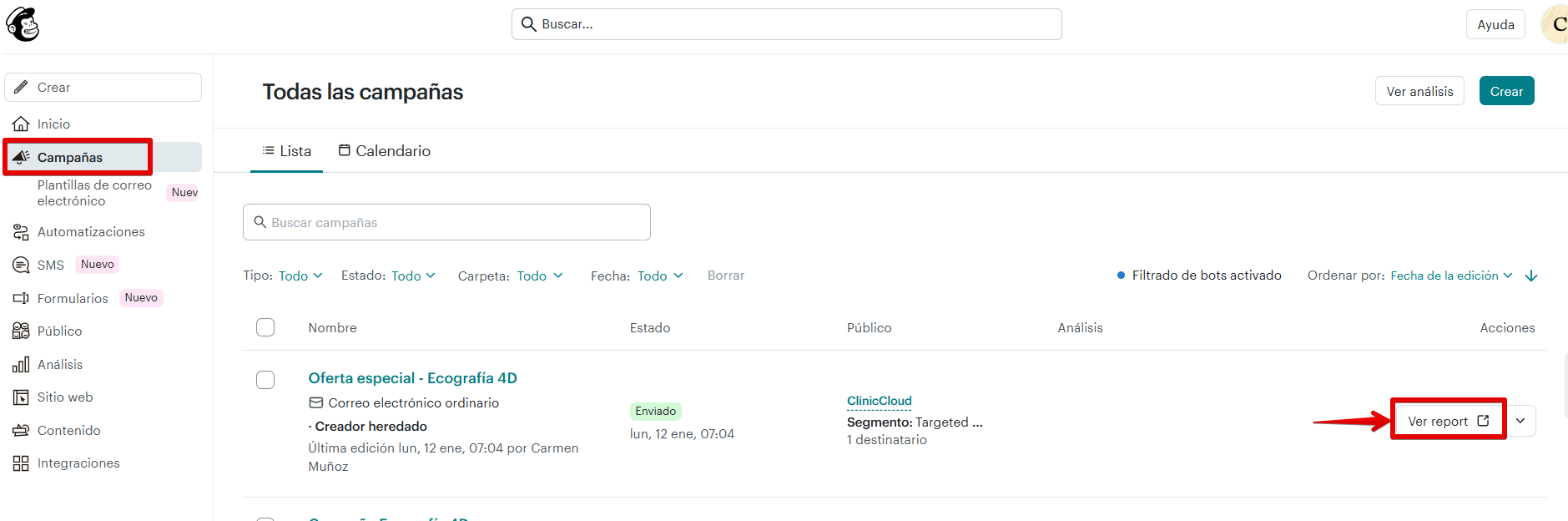1568x521 pixels.
Task: Check the select-all campaigns checkbox
Action: tap(265, 327)
